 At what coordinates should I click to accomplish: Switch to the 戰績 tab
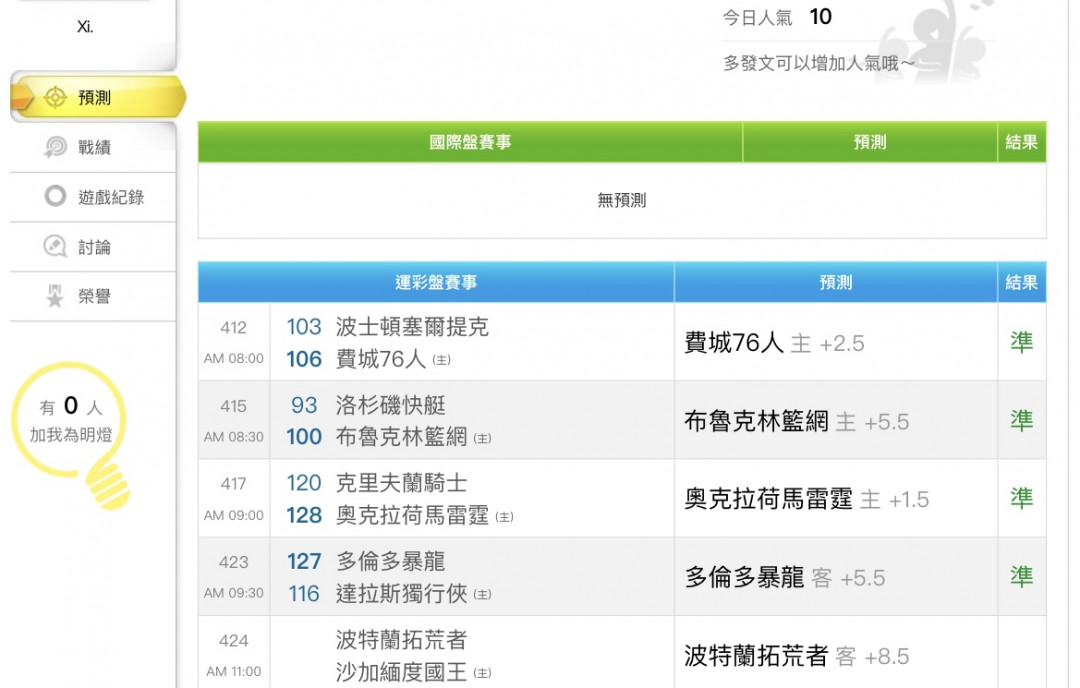pos(93,147)
